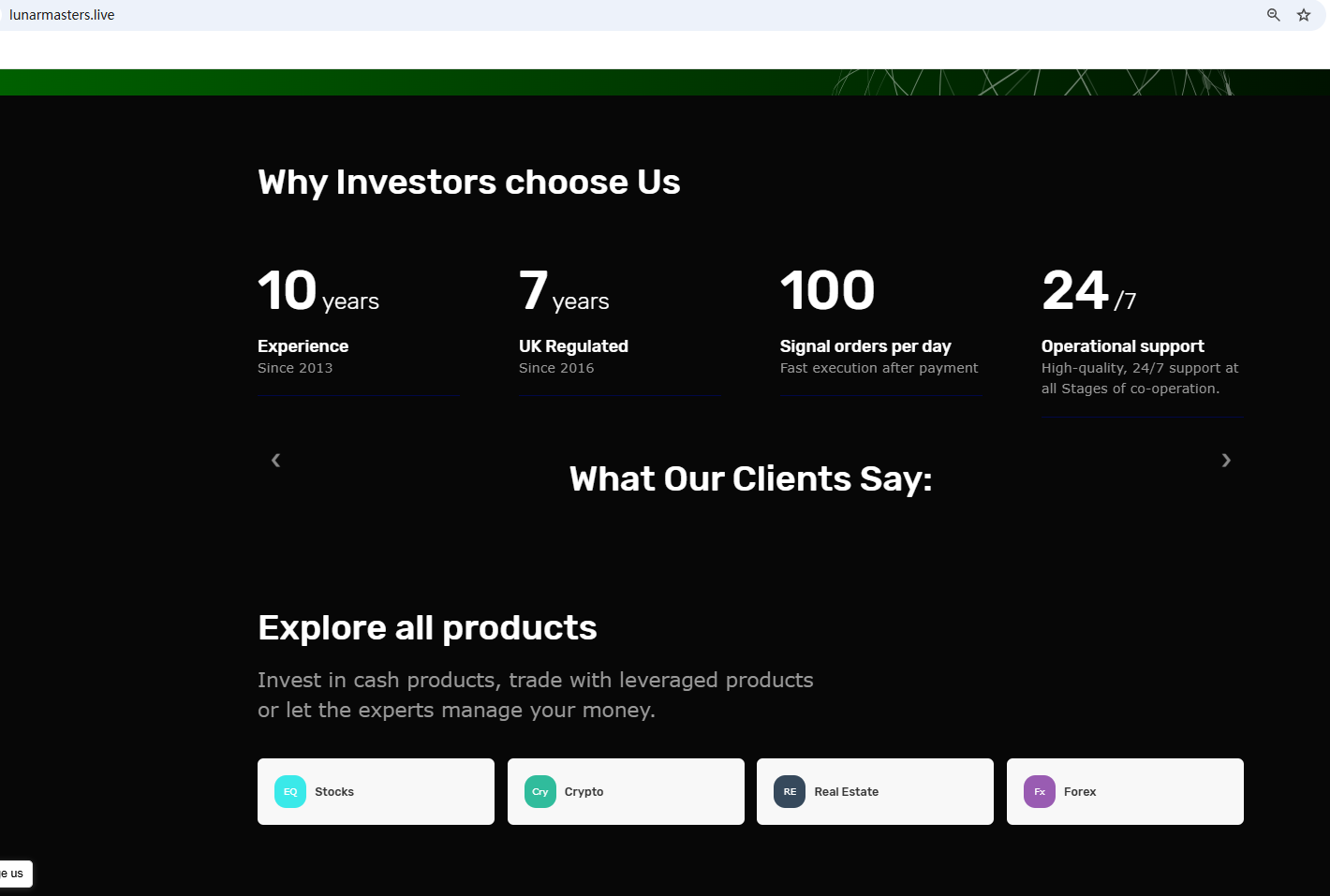Click the Signal orders per day stat
Image resolution: width=1330 pixels, height=896 pixels.
point(865,346)
